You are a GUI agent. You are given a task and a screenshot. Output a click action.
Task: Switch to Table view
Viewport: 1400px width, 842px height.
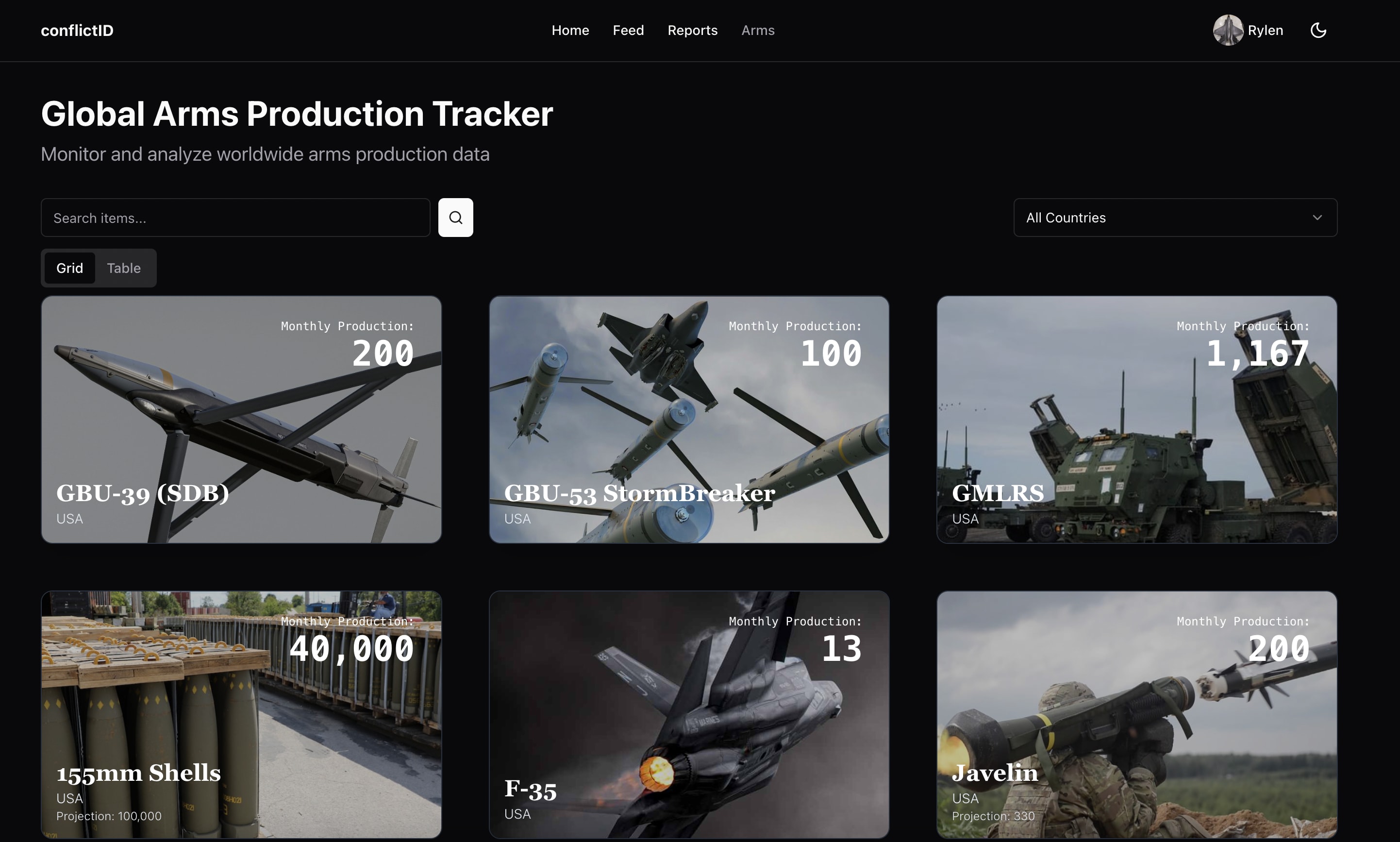124,268
